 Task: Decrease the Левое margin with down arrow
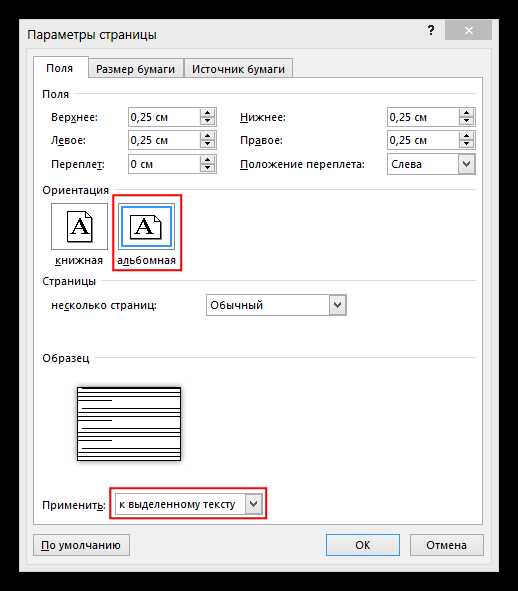click(208, 144)
